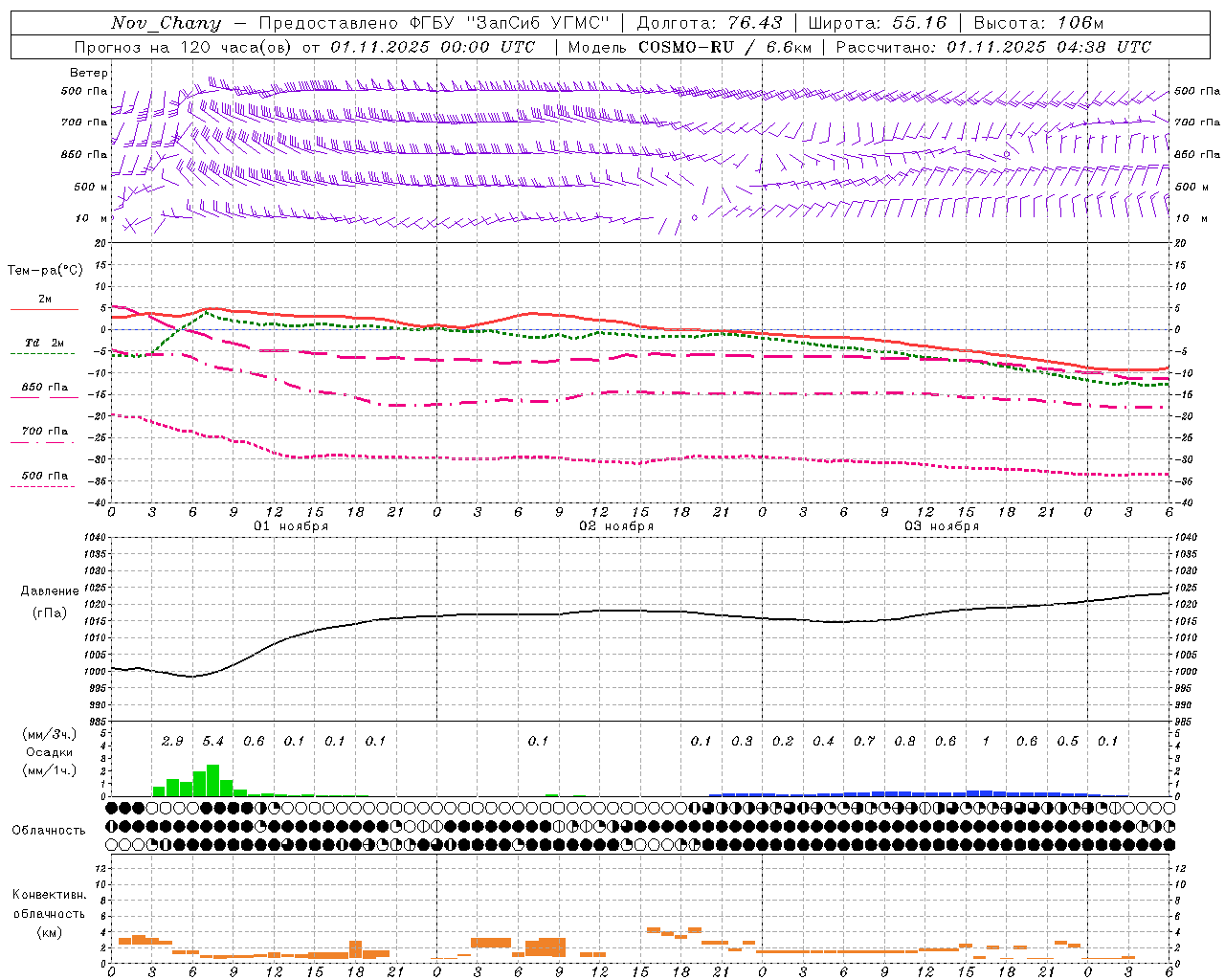The image size is (1225, 980).
Task: Click the Высота: 106м elevation text
Action: (x=1038, y=23)
